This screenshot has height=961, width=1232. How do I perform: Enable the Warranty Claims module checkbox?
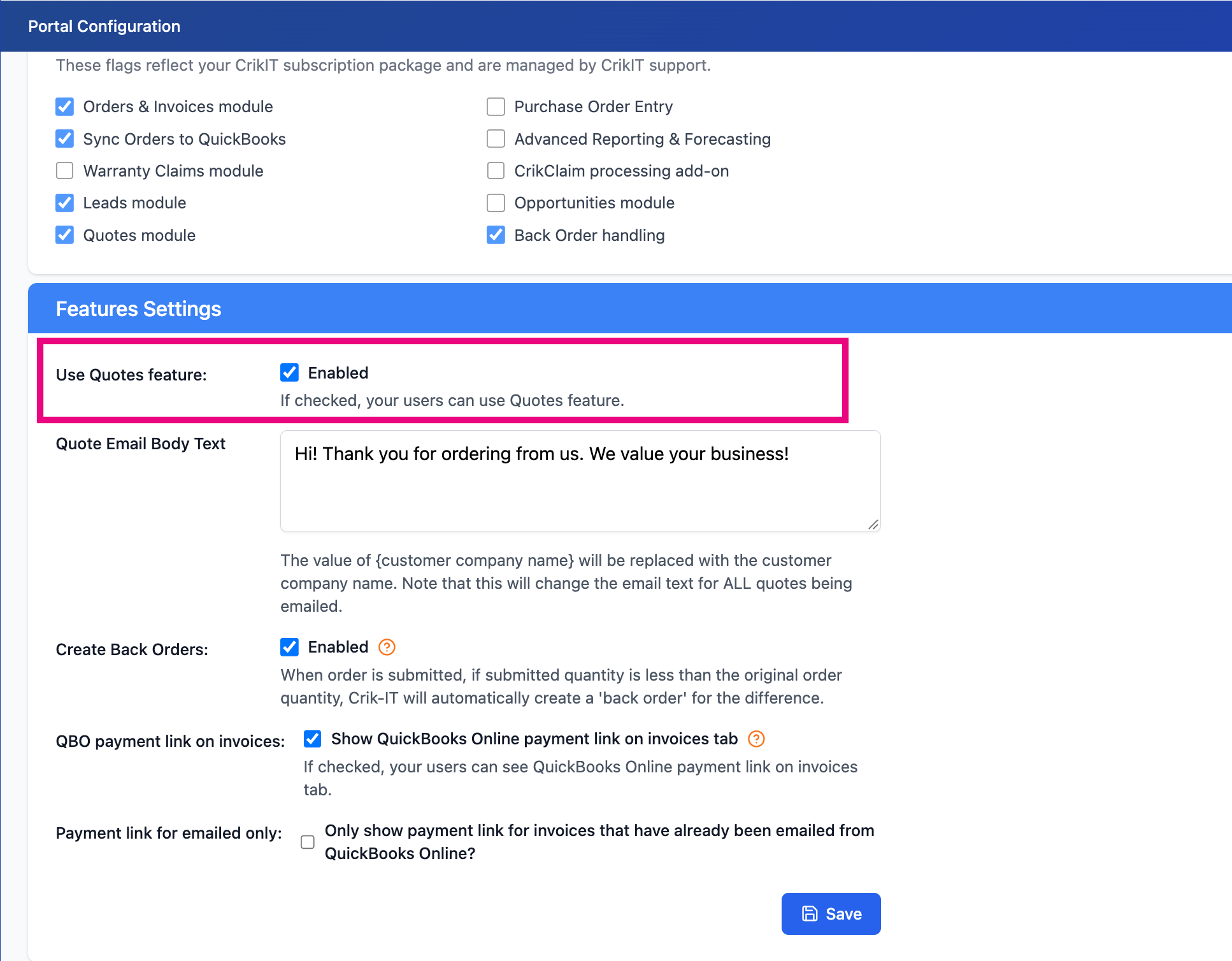[65, 171]
